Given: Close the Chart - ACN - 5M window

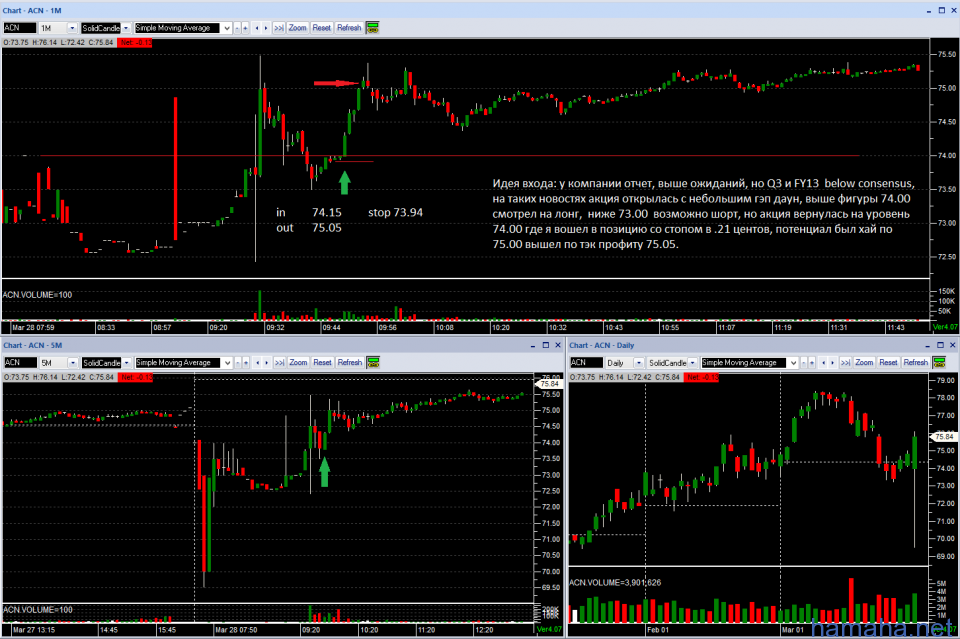Looking at the screenshot, I should tap(558, 345).
